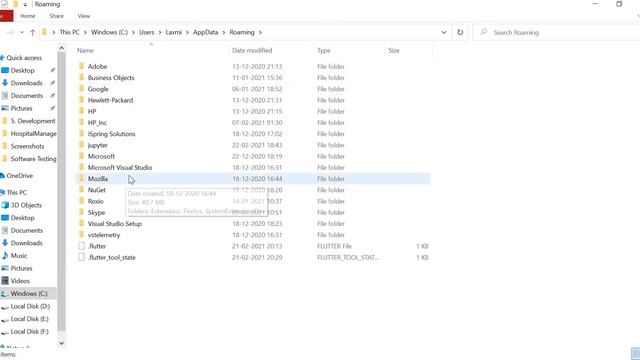Screen dimensions: 640x360
Task: Expand breadcrumb chevron after Roaming
Action: point(260,32)
